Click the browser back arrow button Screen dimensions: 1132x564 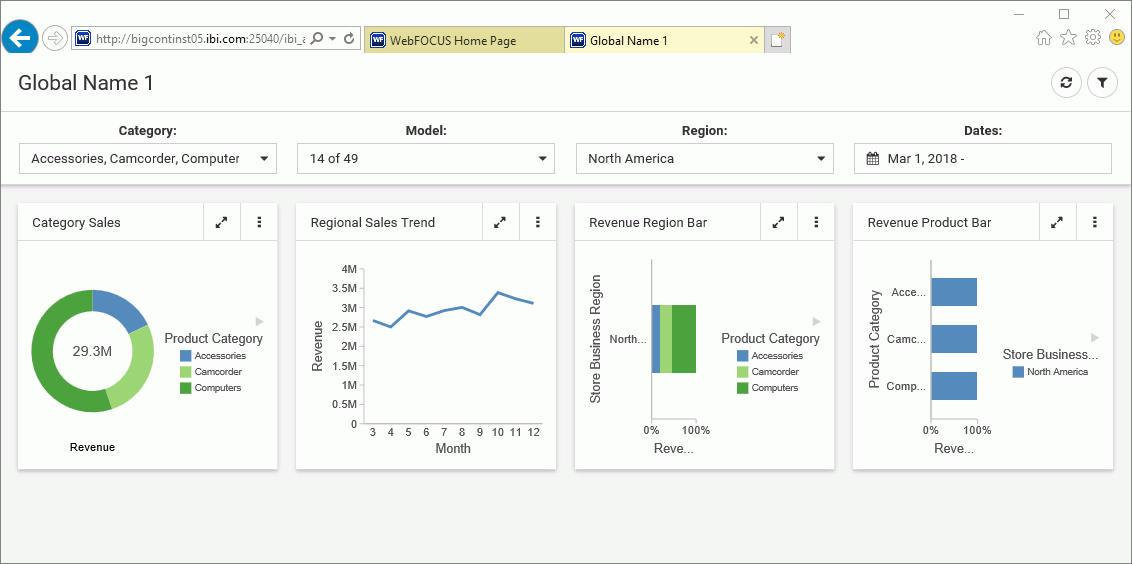[x=20, y=38]
